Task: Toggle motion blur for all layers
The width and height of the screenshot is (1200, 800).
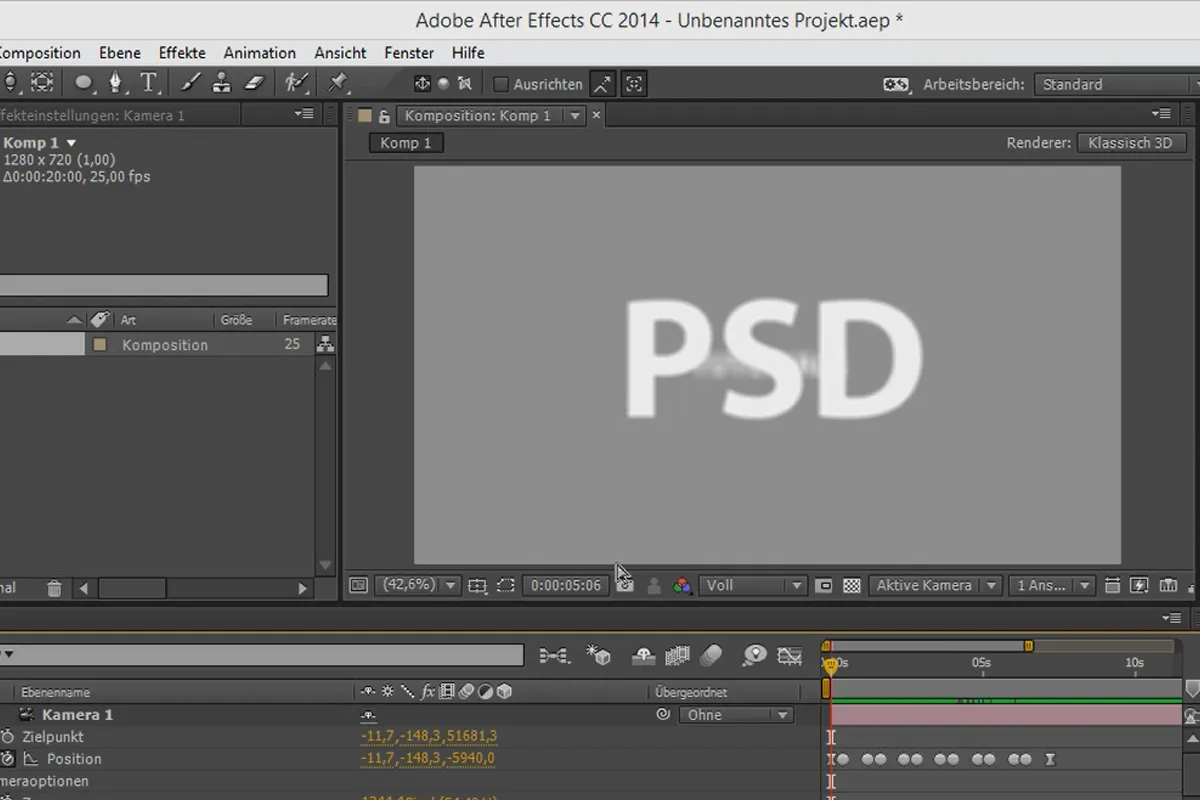Action: [x=711, y=656]
